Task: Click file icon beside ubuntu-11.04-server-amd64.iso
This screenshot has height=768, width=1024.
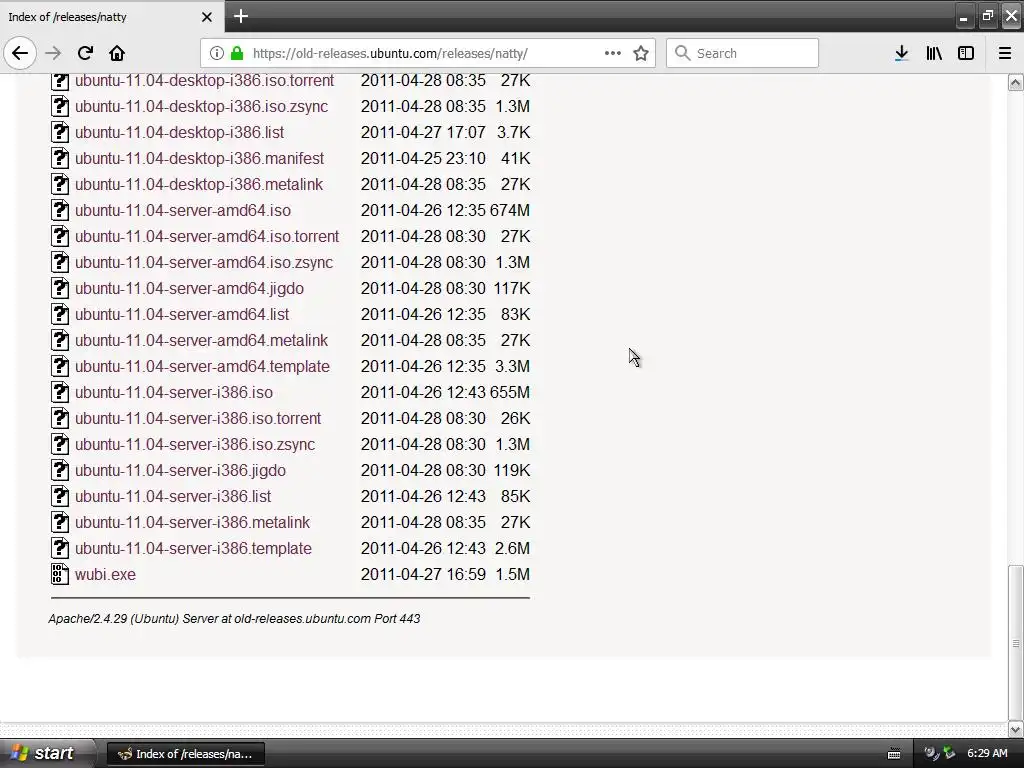Action: [59, 210]
